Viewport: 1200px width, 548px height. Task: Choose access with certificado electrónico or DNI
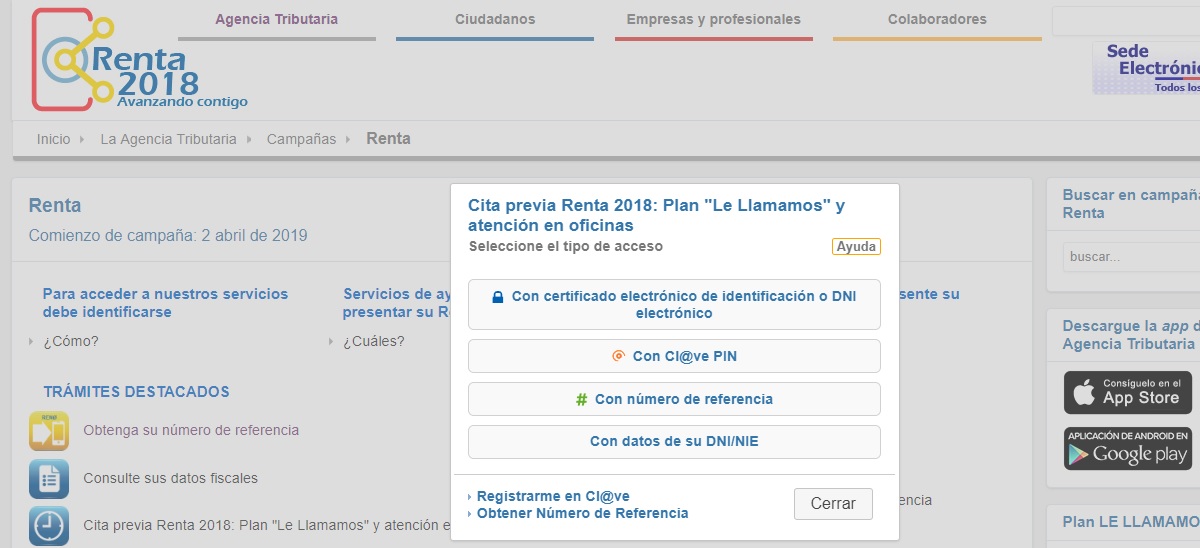coord(674,305)
